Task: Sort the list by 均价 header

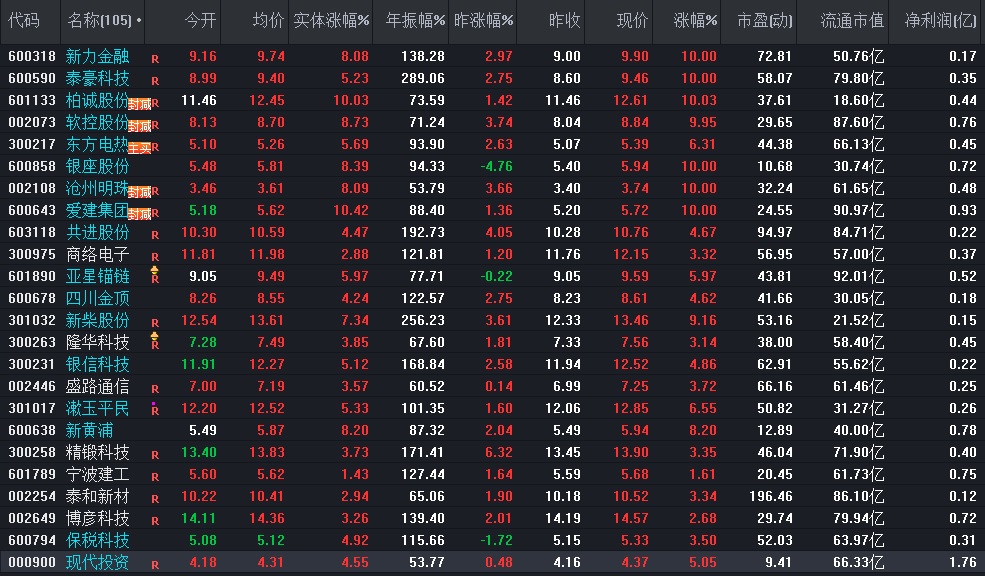Action: 268,21
